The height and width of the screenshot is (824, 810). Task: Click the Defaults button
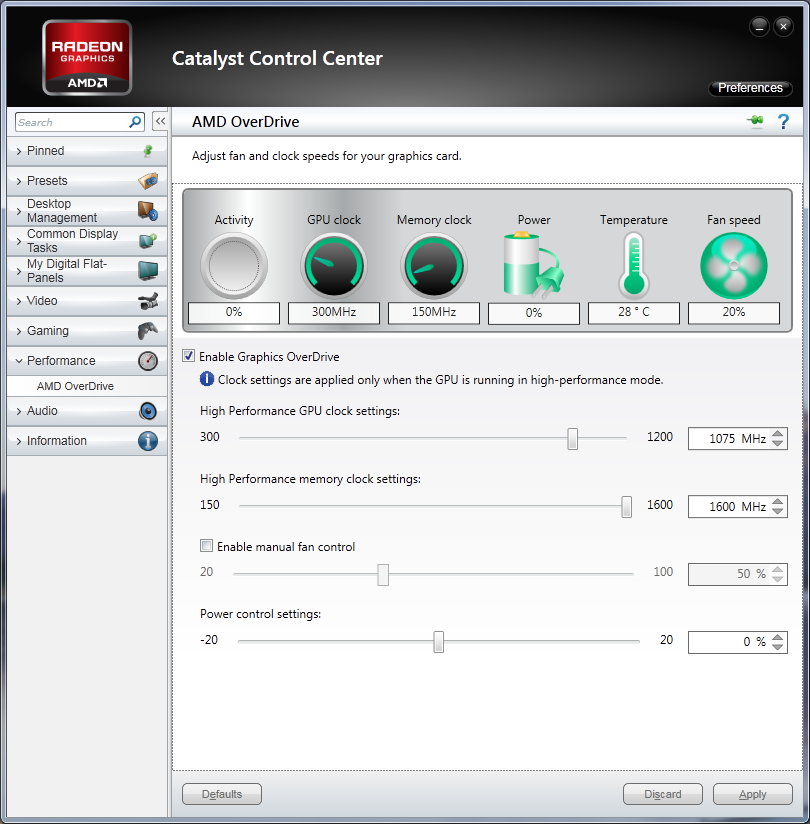click(x=222, y=794)
